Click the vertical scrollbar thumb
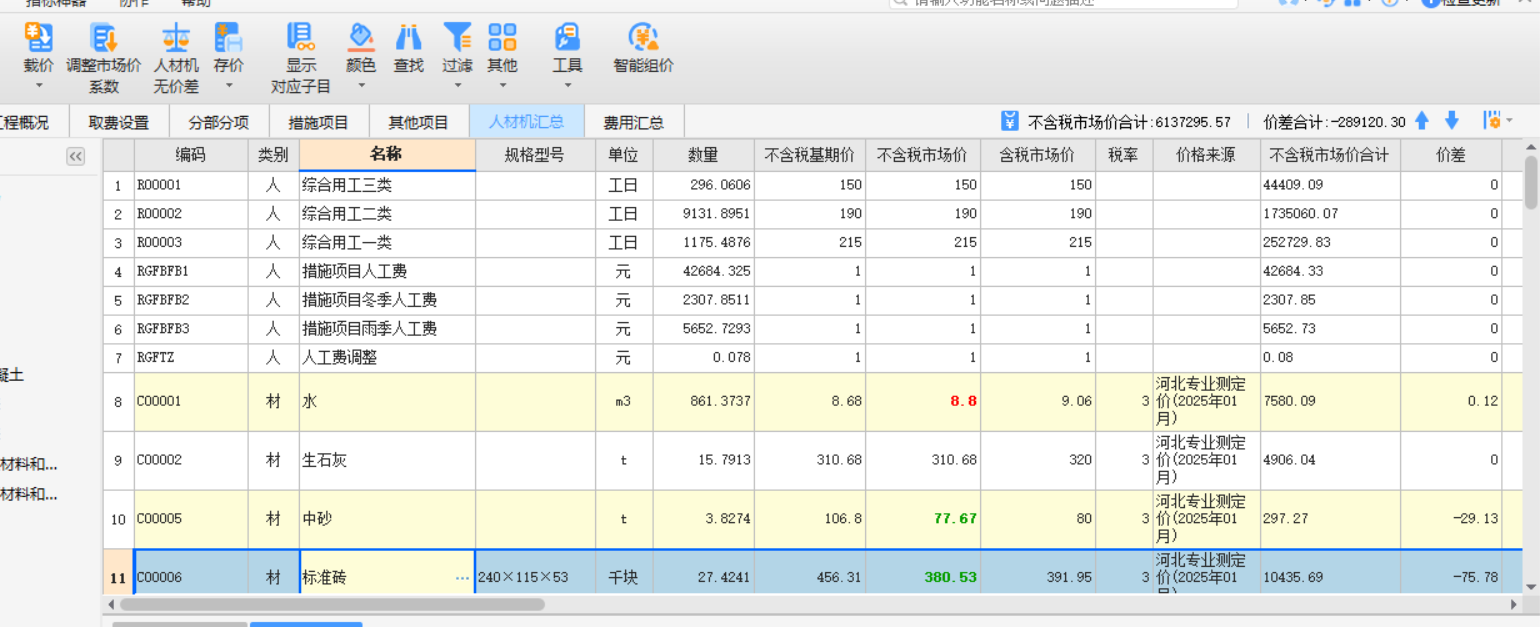The width and height of the screenshot is (1540, 627). point(1531,182)
